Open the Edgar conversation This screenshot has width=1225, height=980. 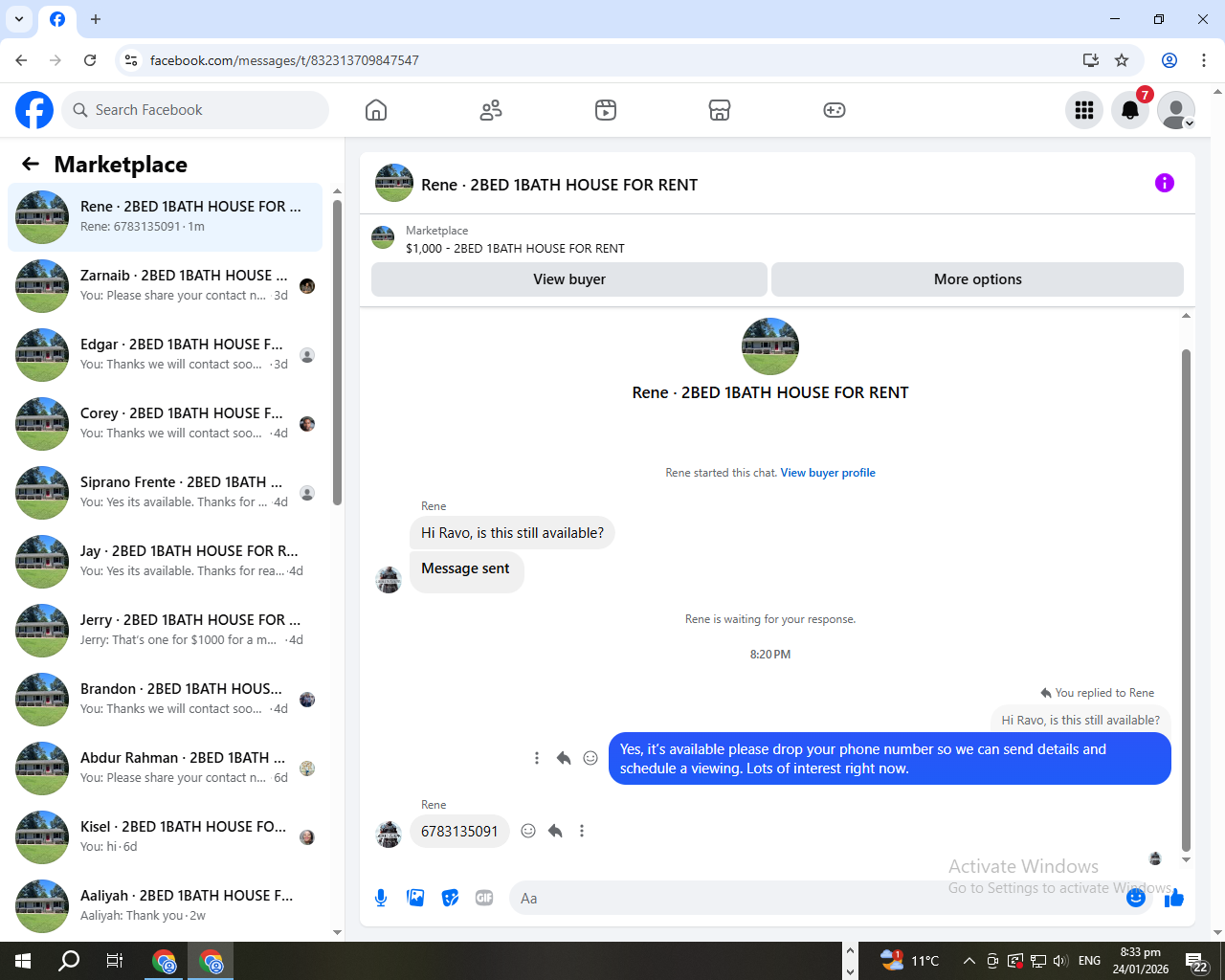[165, 355]
